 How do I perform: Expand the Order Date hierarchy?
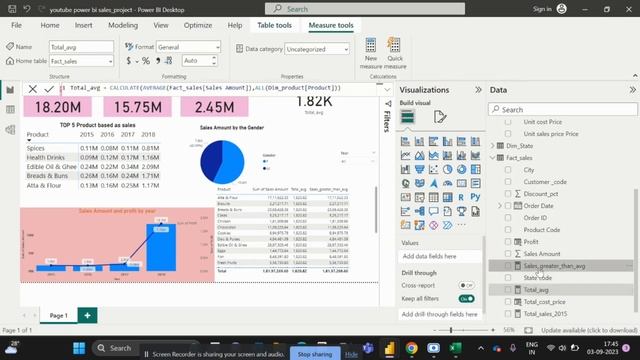(500, 206)
